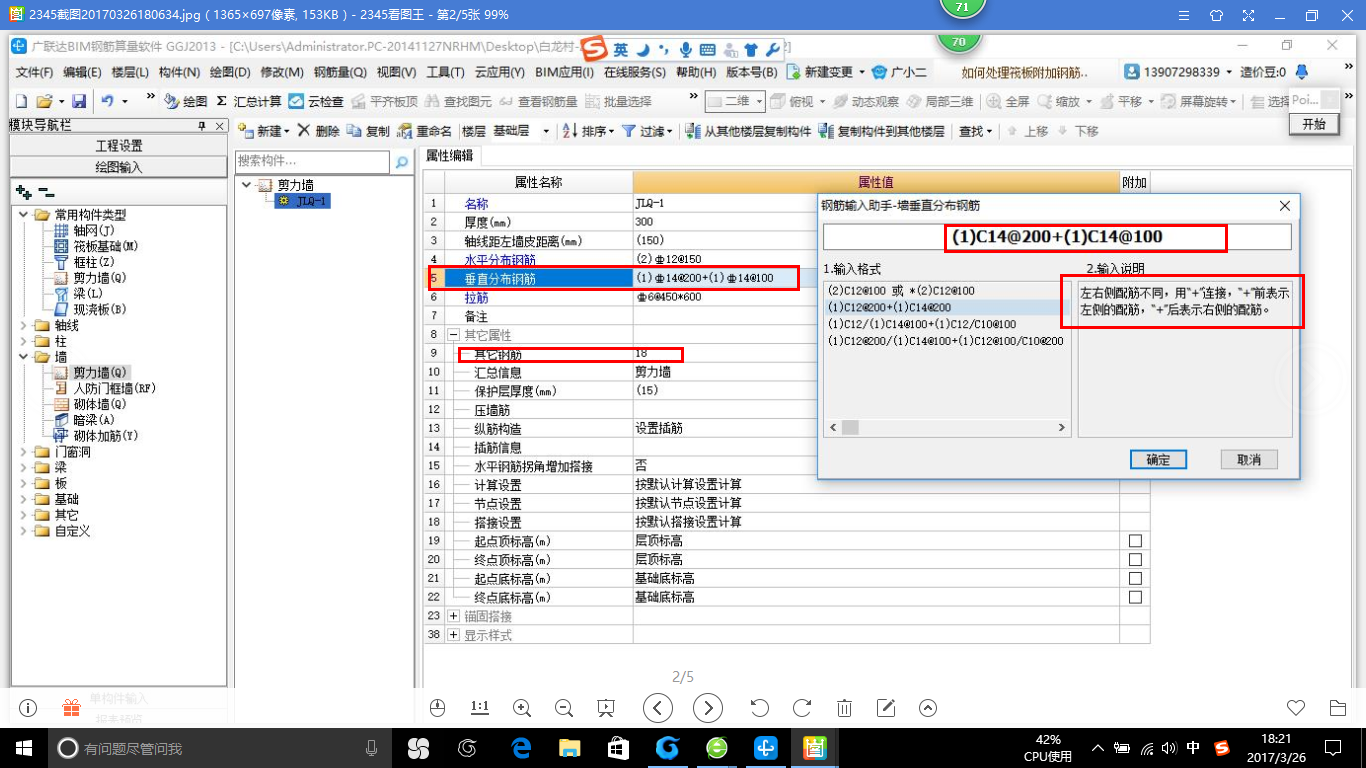The height and width of the screenshot is (768, 1366).
Task: Rotate image counterclockwise
Action: pyautogui.click(x=760, y=708)
